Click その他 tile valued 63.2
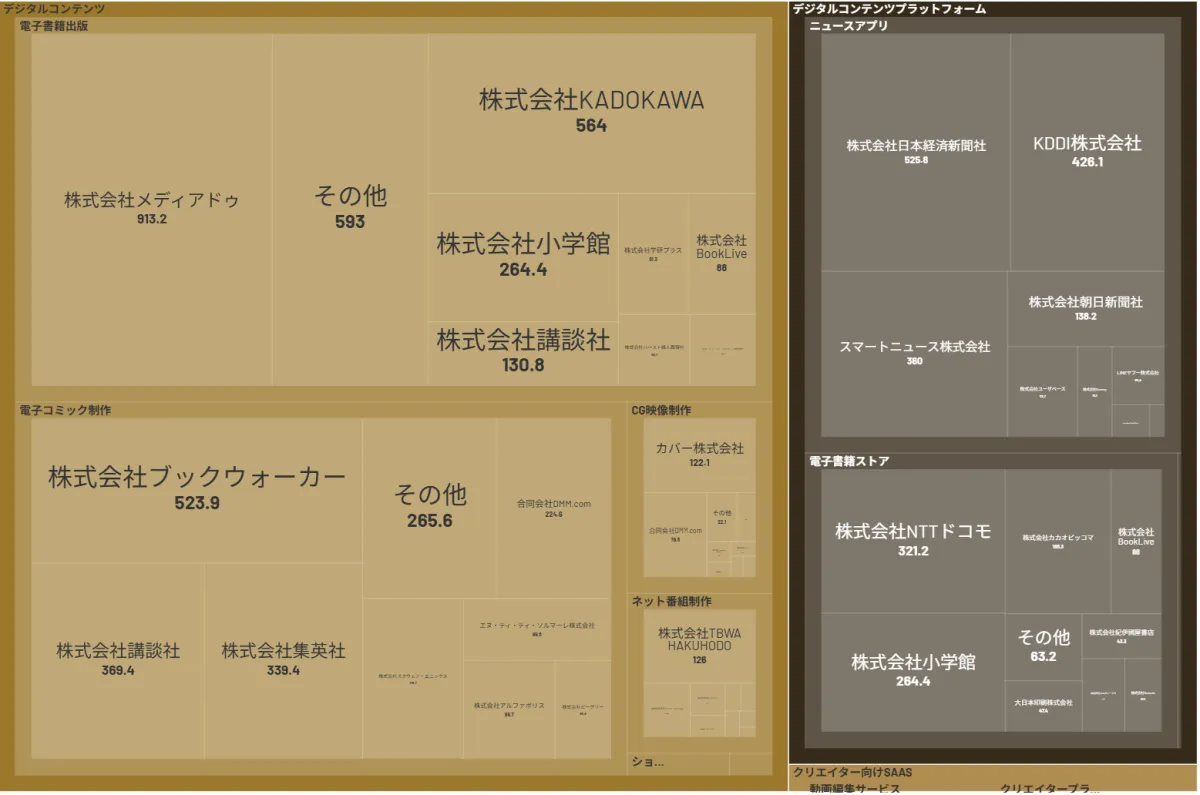This screenshot has height=795, width=1200. [x=1043, y=645]
